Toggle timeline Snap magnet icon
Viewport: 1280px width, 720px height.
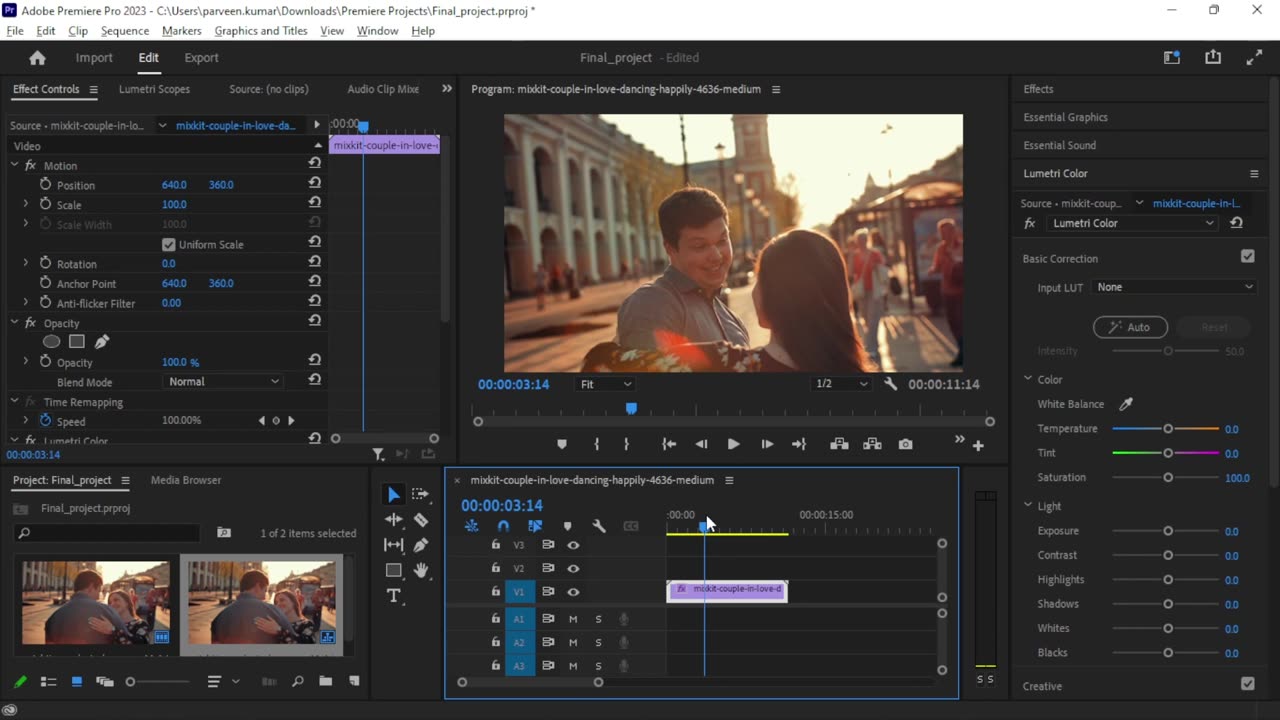pyautogui.click(x=503, y=526)
